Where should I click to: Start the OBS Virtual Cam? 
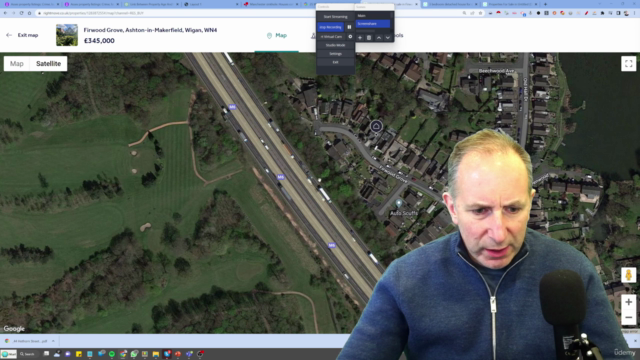pyautogui.click(x=331, y=37)
